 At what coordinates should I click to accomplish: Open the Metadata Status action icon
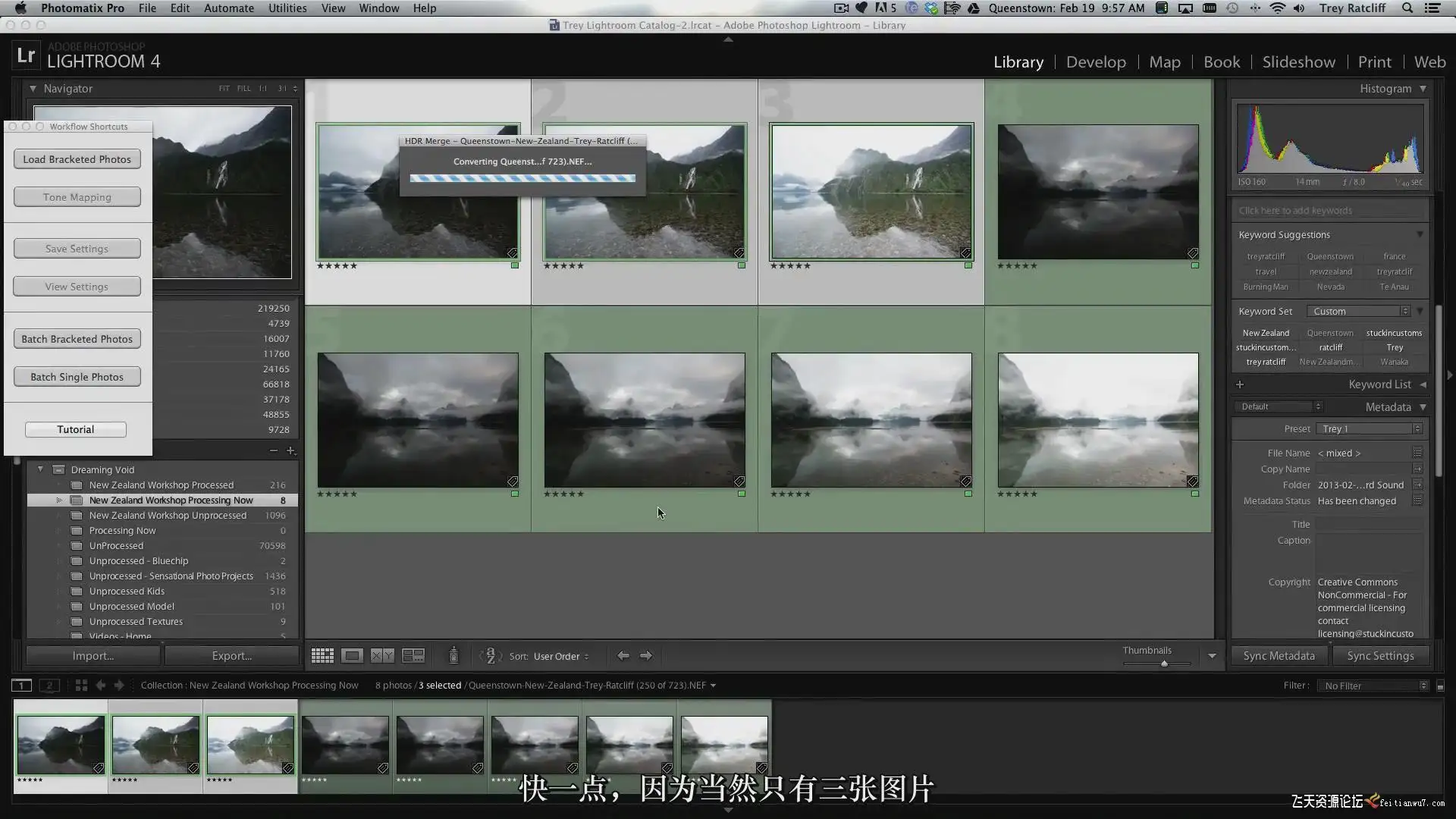tap(1417, 501)
